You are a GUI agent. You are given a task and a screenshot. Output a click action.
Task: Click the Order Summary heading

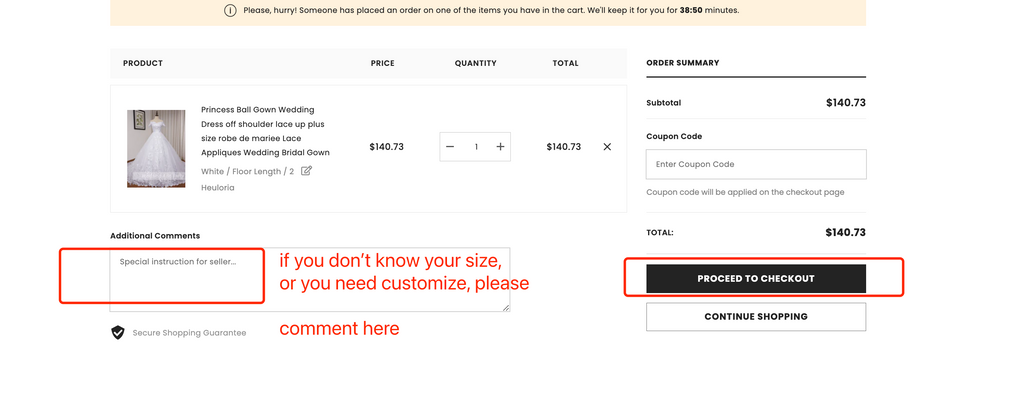click(682, 63)
